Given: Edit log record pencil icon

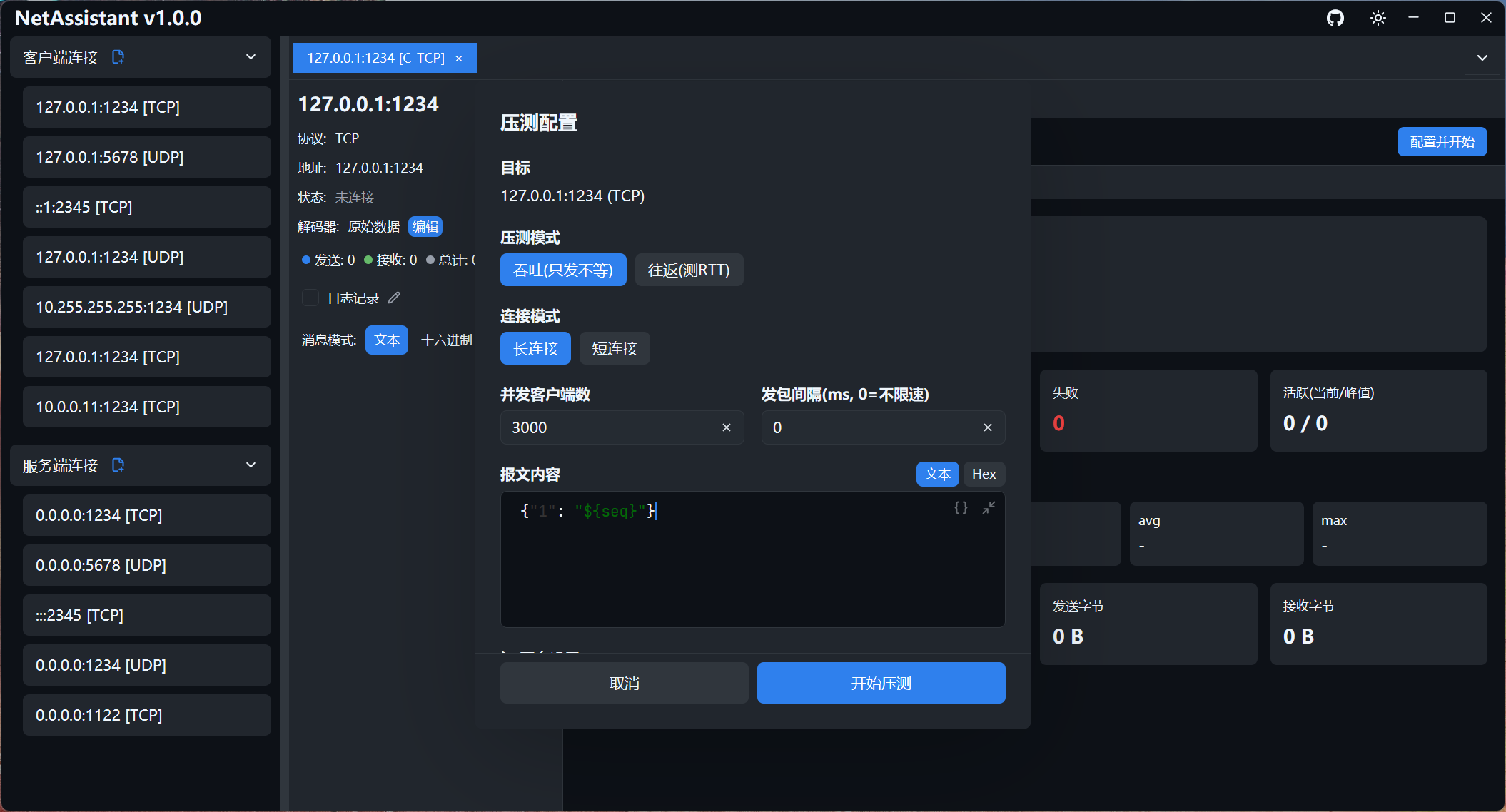Looking at the screenshot, I should pos(394,298).
